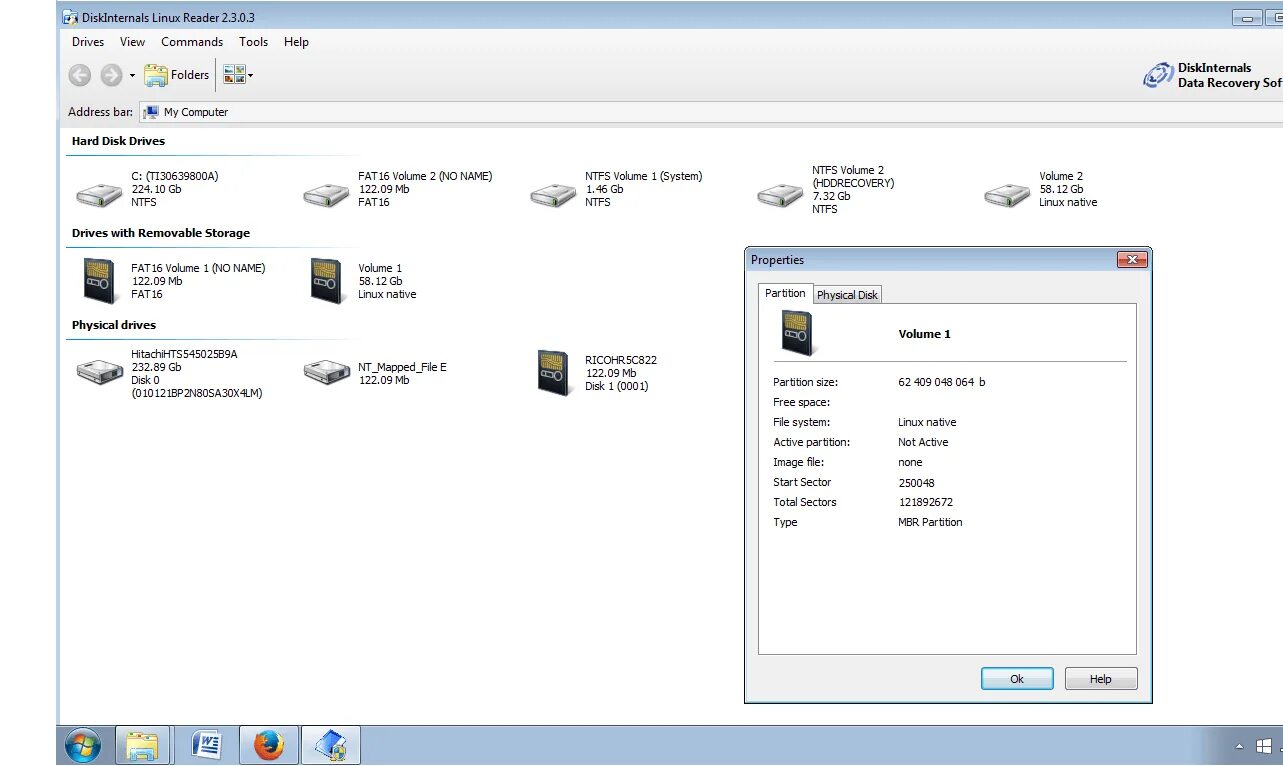Click the Forward navigation arrow
This screenshot has height=766, width=1283.
[111, 75]
